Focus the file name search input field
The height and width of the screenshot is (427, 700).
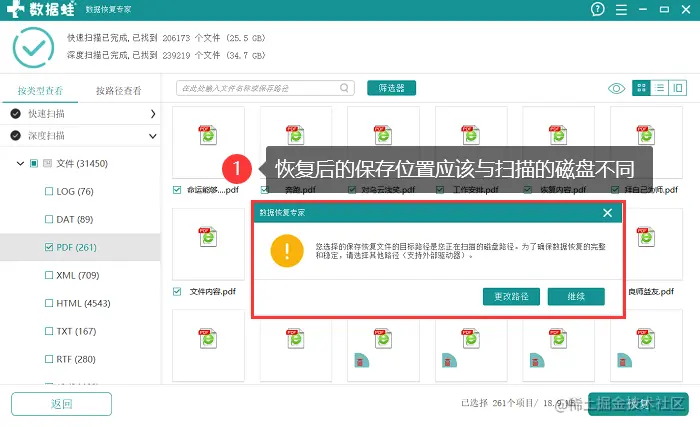[265, 88]
